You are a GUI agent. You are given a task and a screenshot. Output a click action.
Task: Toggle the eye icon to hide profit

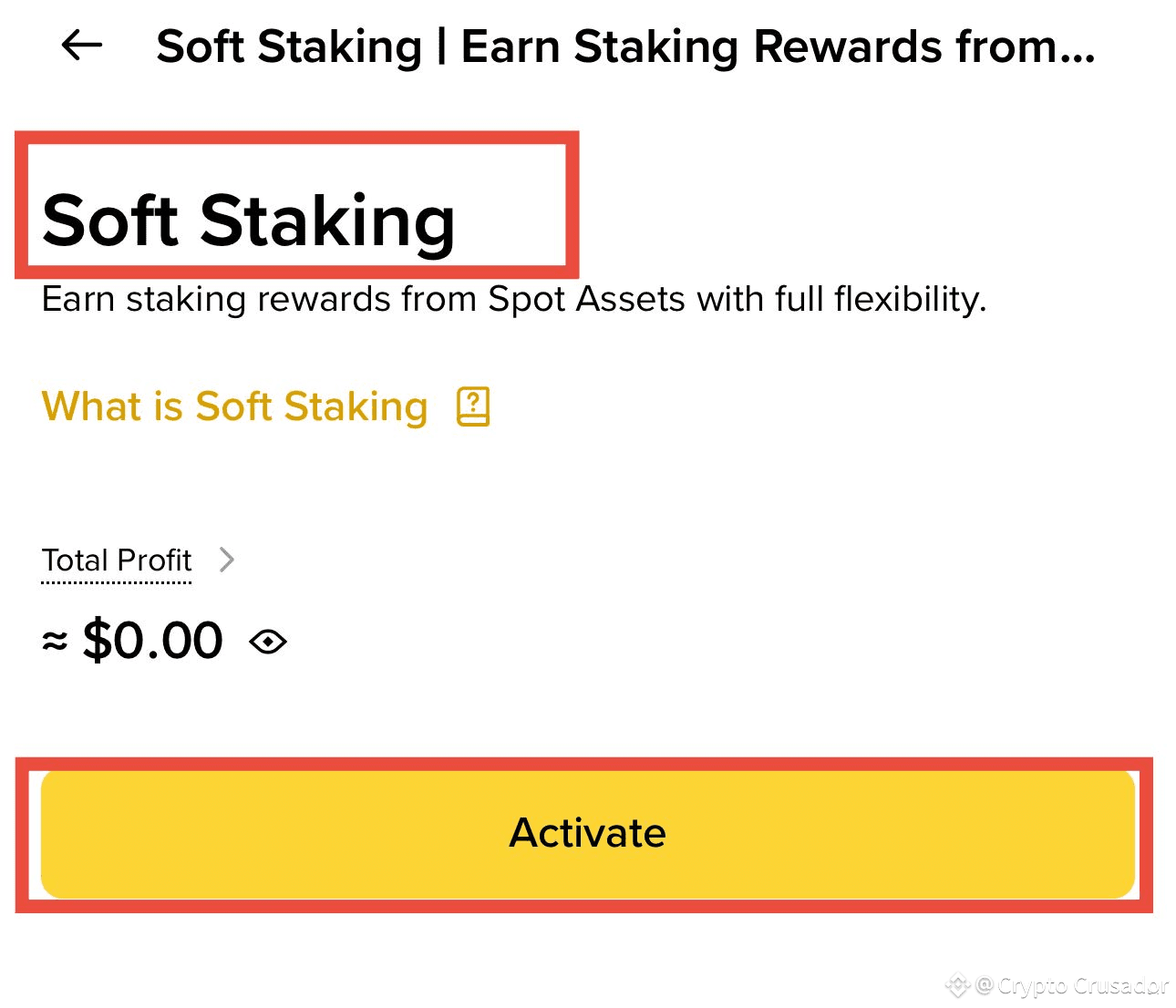[268, 643]
